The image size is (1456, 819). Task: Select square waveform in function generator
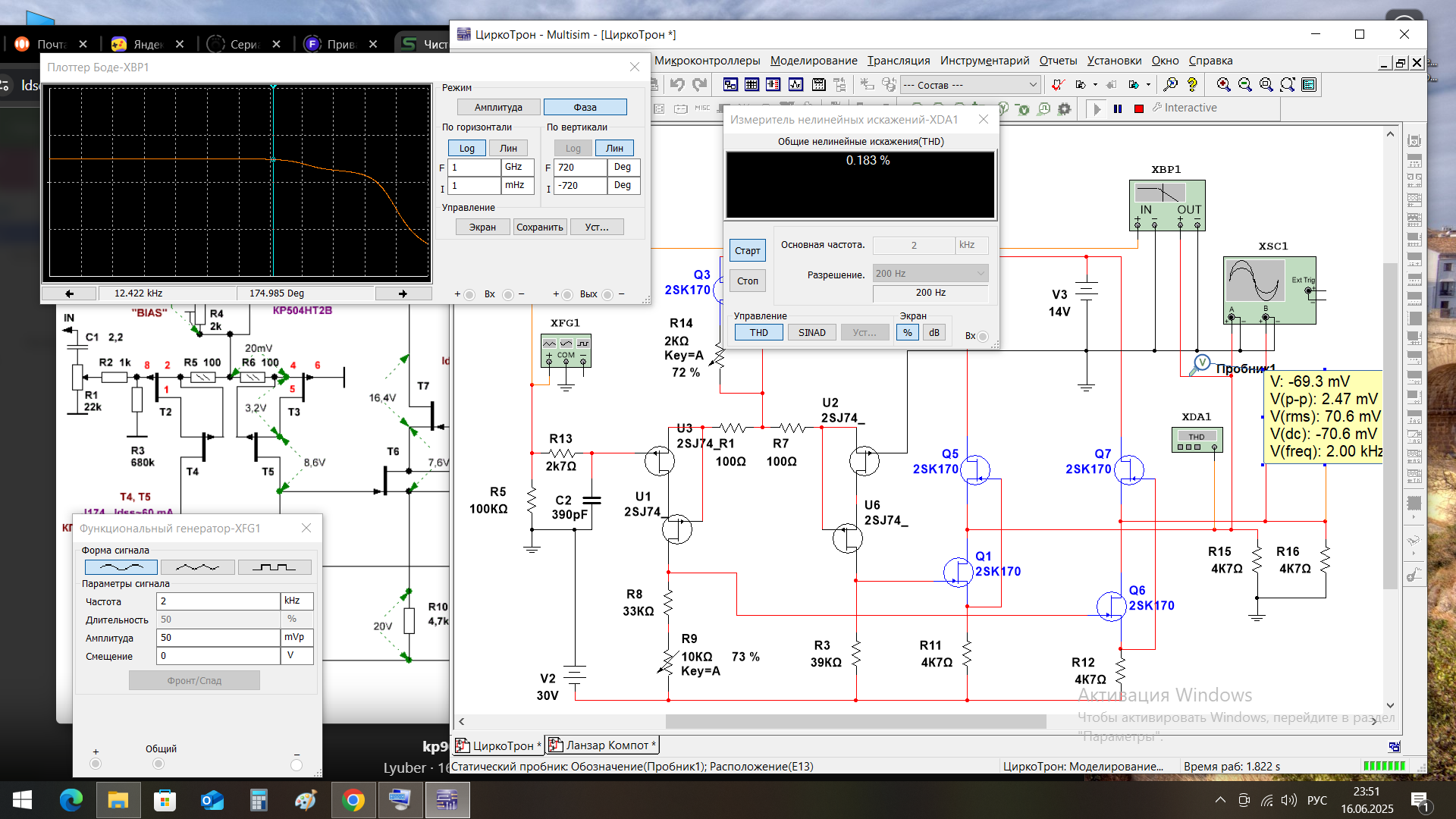click(x=274, y=567)
